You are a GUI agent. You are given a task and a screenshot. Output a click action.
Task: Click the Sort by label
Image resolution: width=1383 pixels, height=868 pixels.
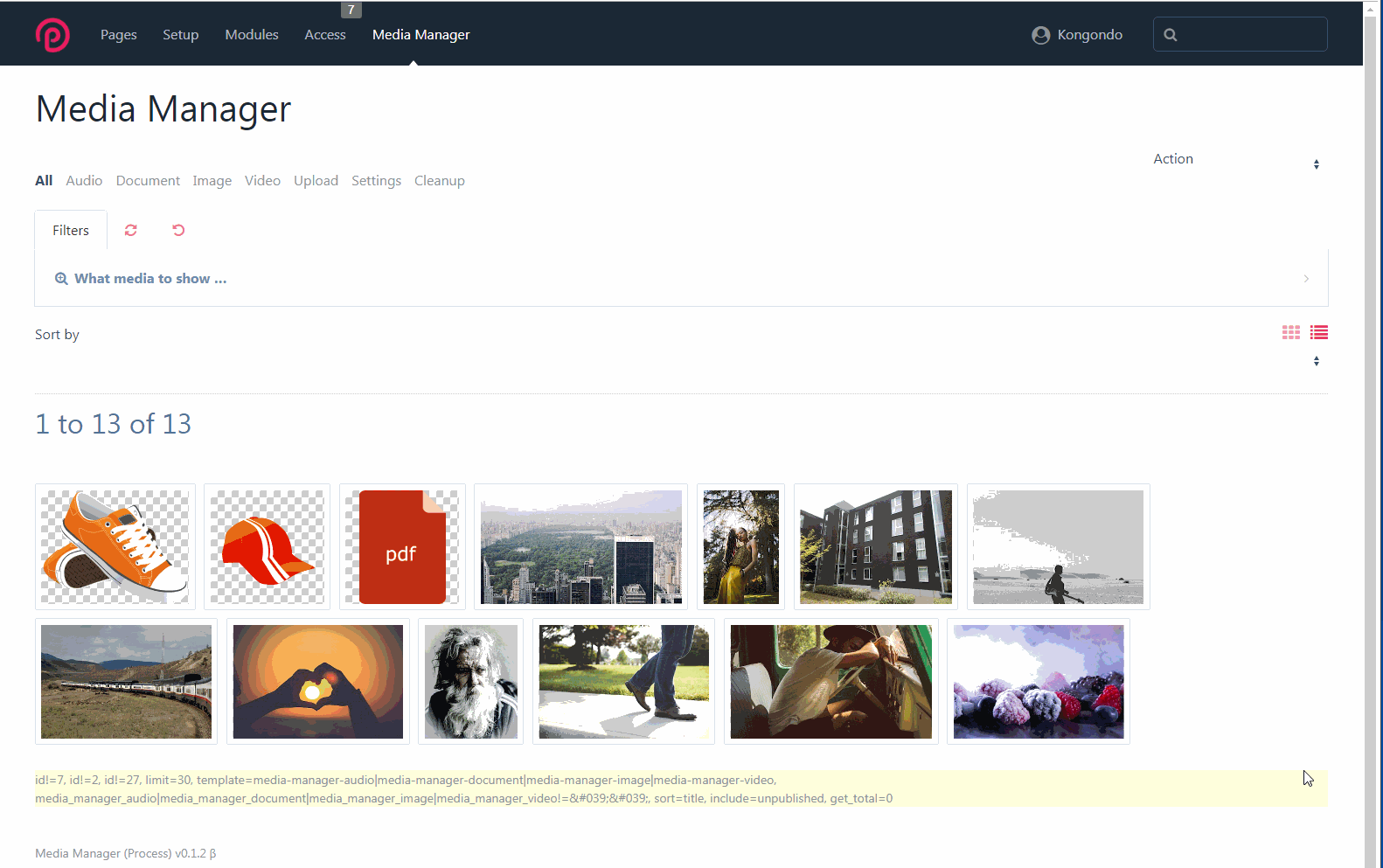pos(57,335)
